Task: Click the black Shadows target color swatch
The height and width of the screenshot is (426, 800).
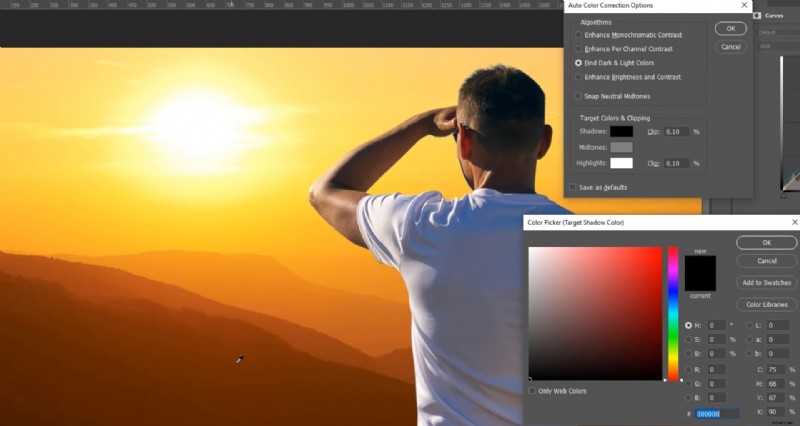Action: pyautogui.click(x=621, y=132)
